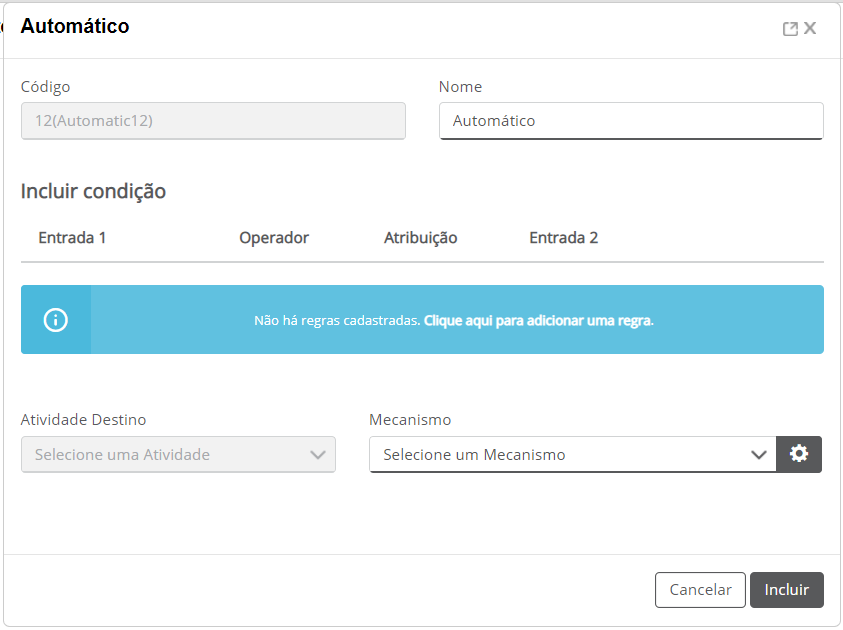Click the disabled Código field
843x630 pixels.
pyautogui.click(x=213, y=121)
